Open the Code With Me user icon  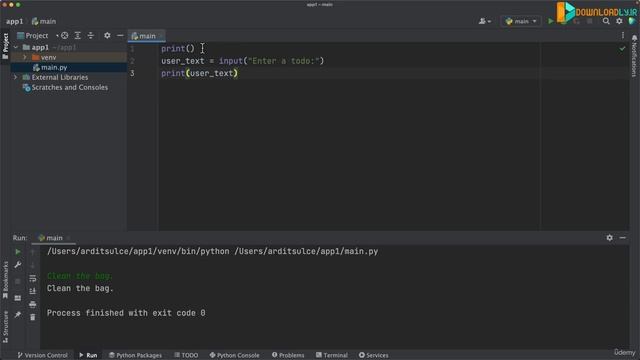coord(484,21)
